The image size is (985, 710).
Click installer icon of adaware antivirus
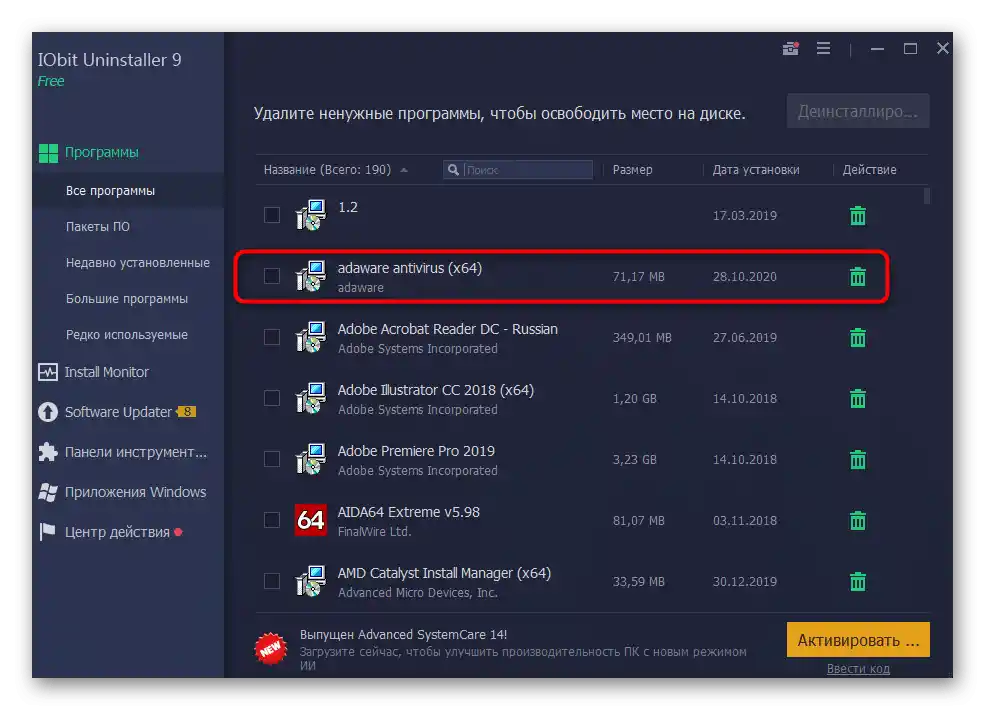tap(310, 276)
